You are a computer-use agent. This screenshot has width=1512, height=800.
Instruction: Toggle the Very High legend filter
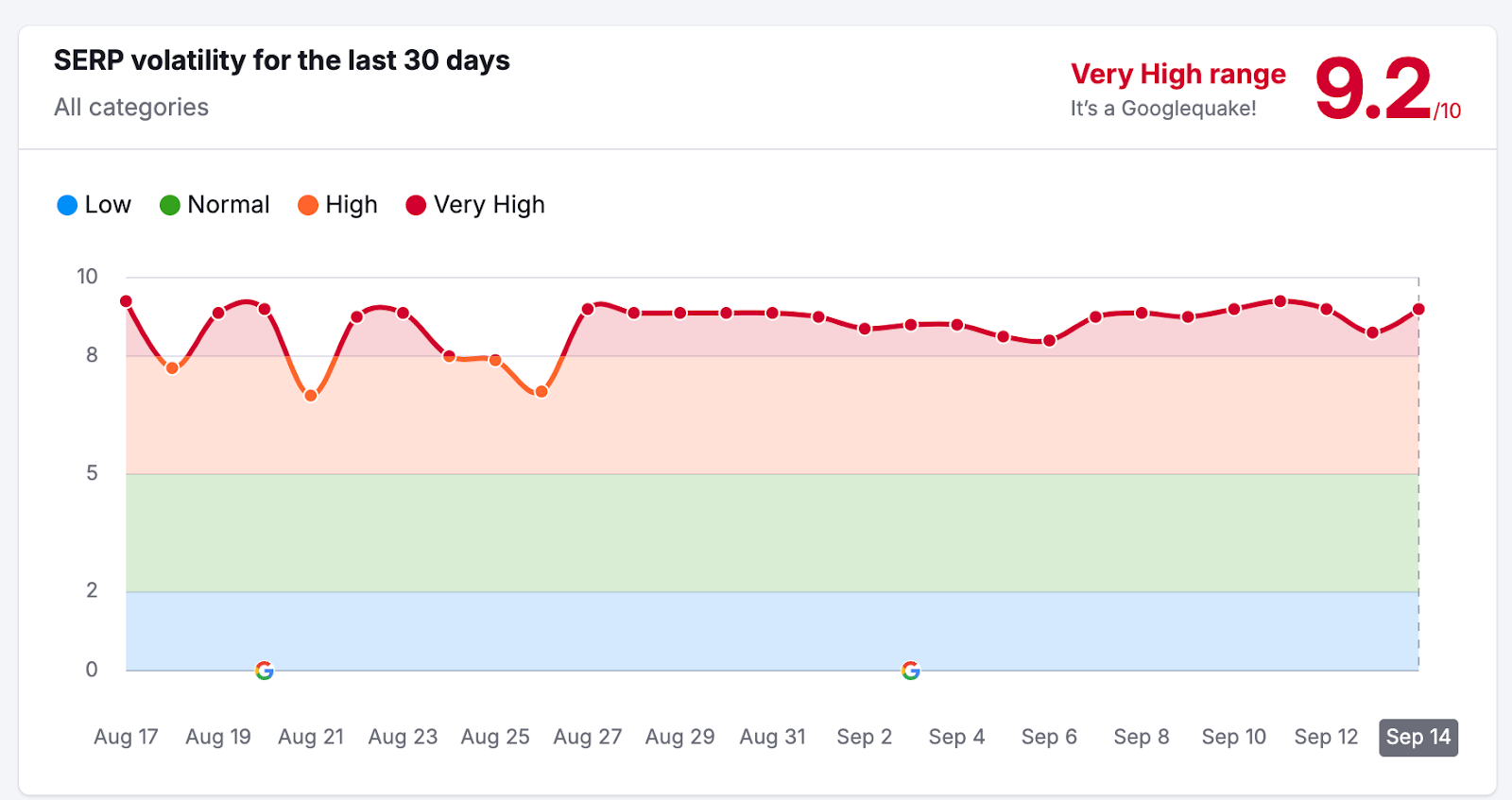[x=475, y=205]
